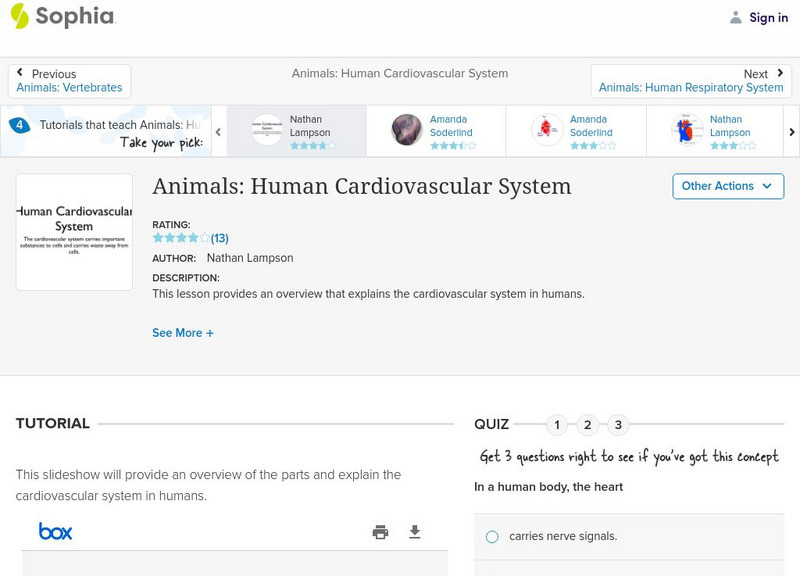Select Amanda Soderlind's first tutorial card
This screenshot has height=576, width=800.
435,131
